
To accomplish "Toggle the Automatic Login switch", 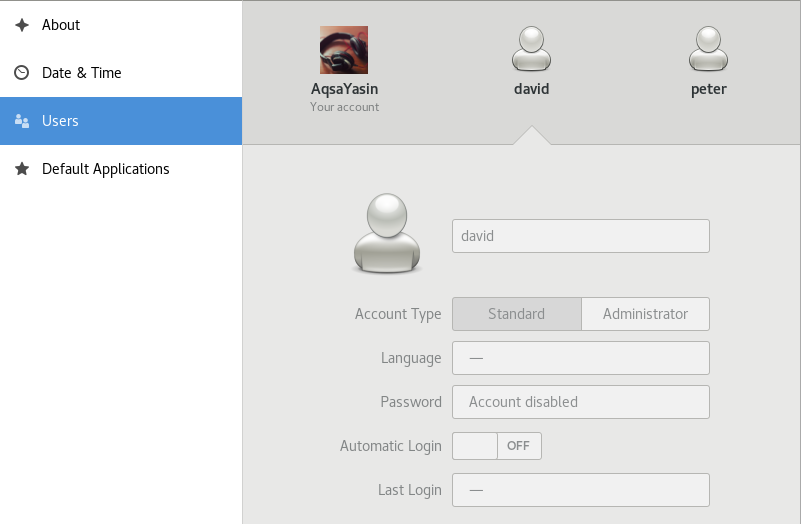I will click(x=497, y=446).
